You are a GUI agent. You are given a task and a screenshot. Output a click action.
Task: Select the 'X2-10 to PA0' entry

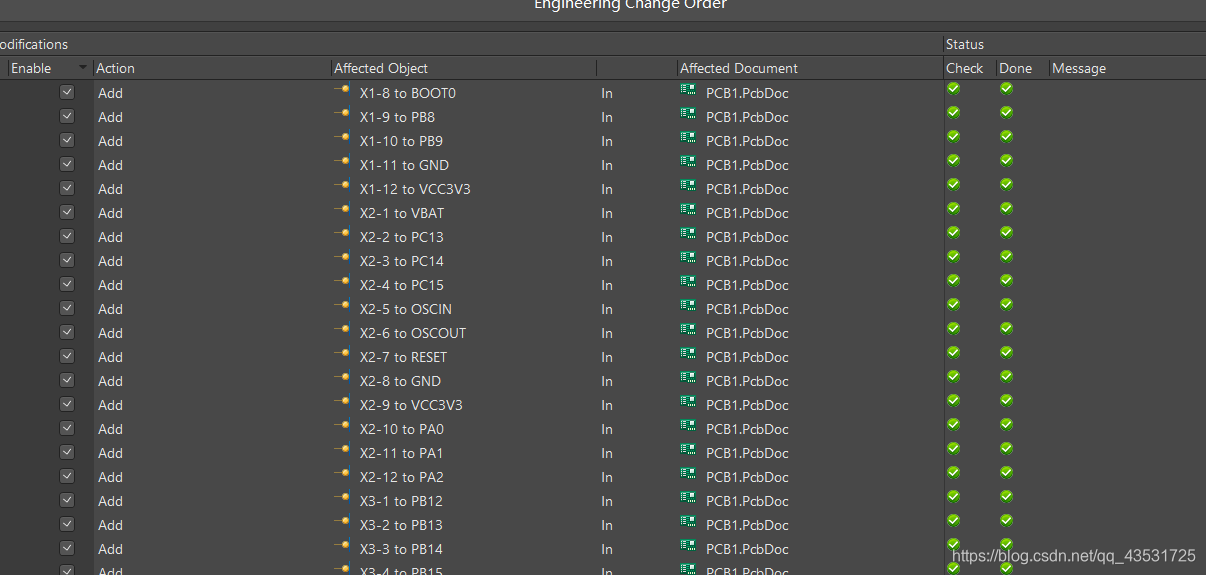(x=402, y=429)
